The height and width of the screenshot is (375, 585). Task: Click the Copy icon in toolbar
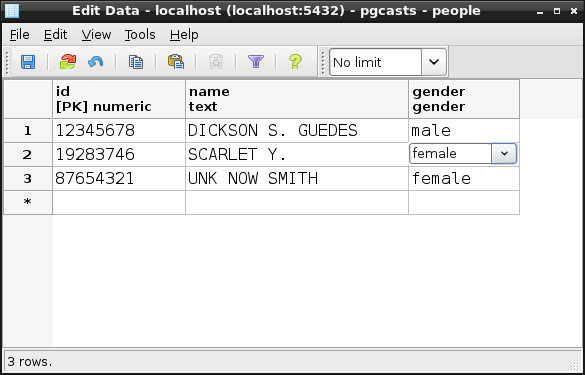coord(136,62)
